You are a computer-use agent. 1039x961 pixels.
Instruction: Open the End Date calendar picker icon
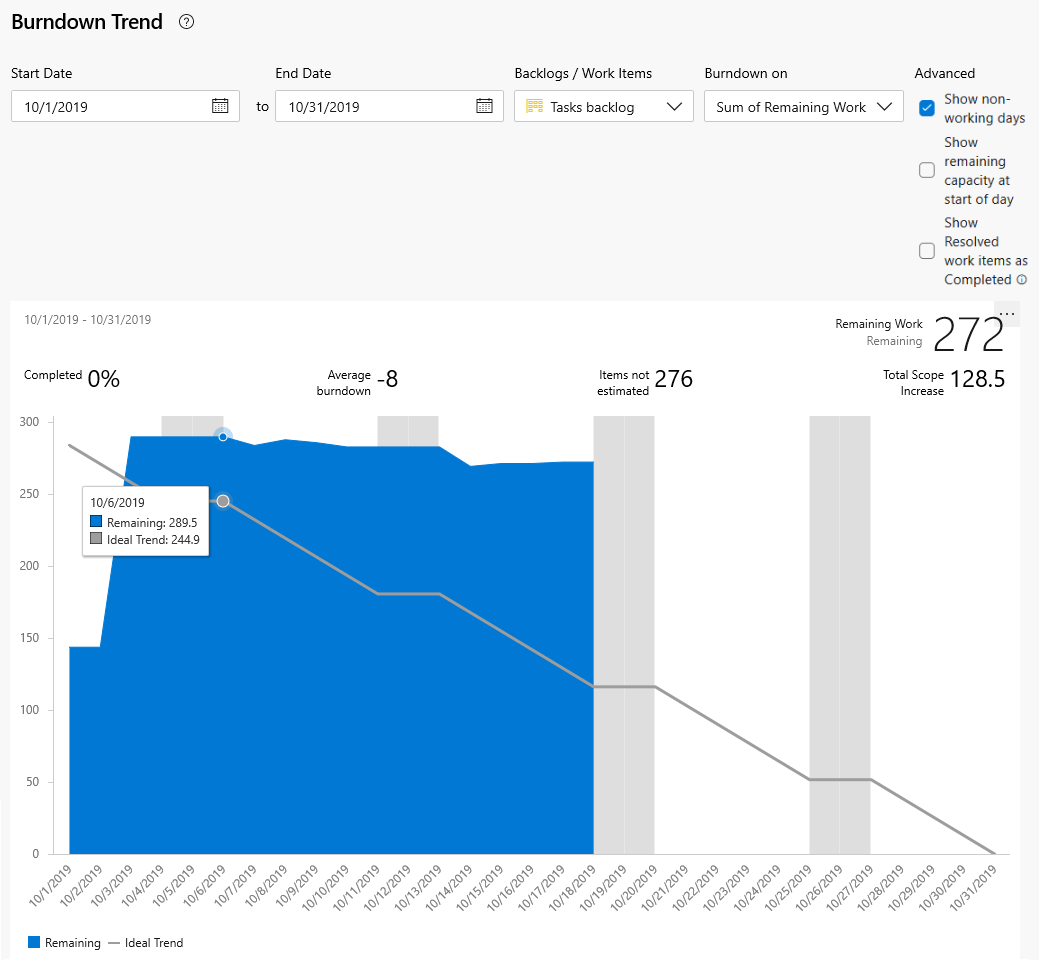485,106
